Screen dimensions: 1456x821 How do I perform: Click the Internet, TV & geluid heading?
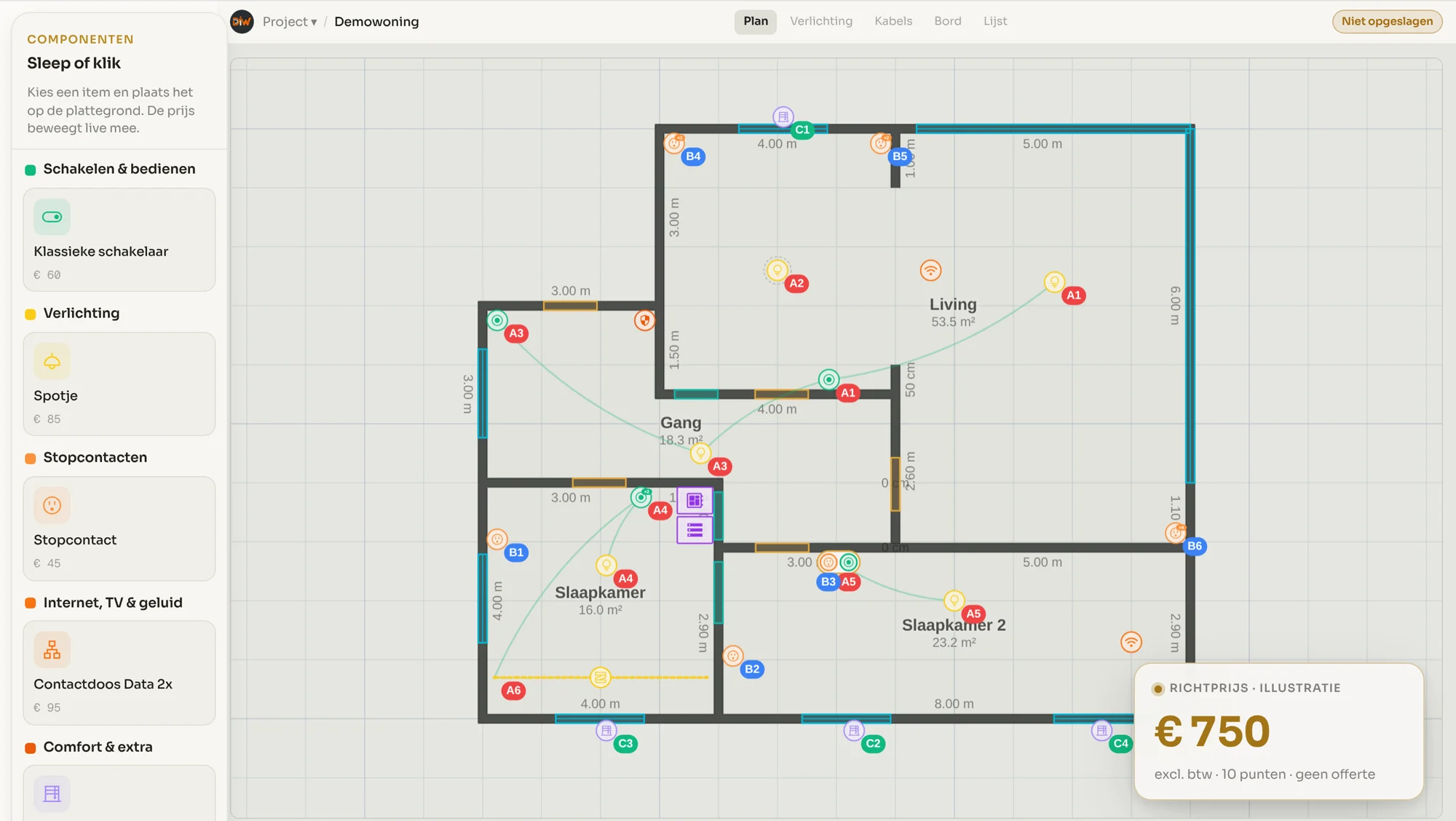(x=113, y=603)
